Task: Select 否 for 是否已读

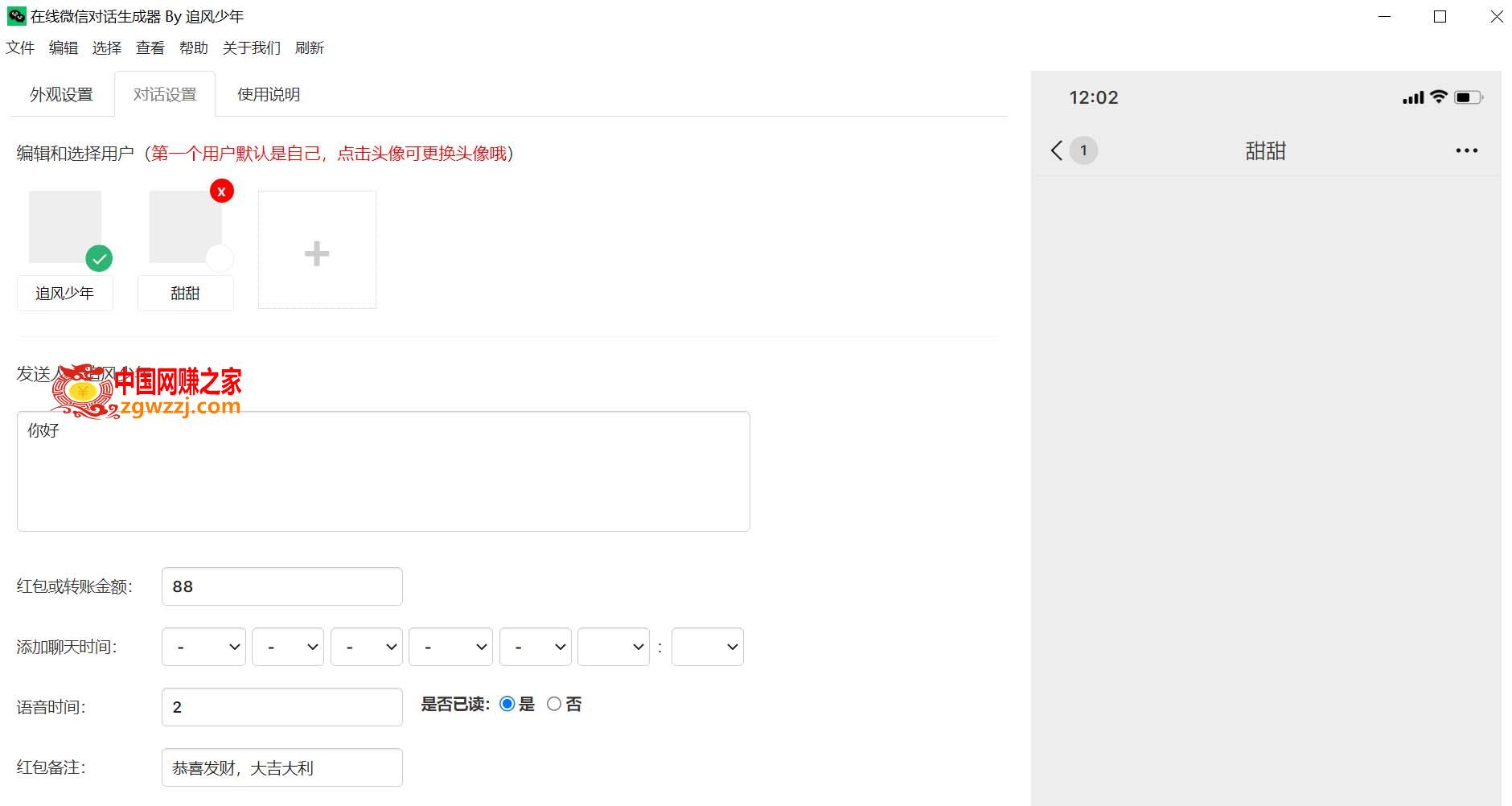Action: coord(554,704)
